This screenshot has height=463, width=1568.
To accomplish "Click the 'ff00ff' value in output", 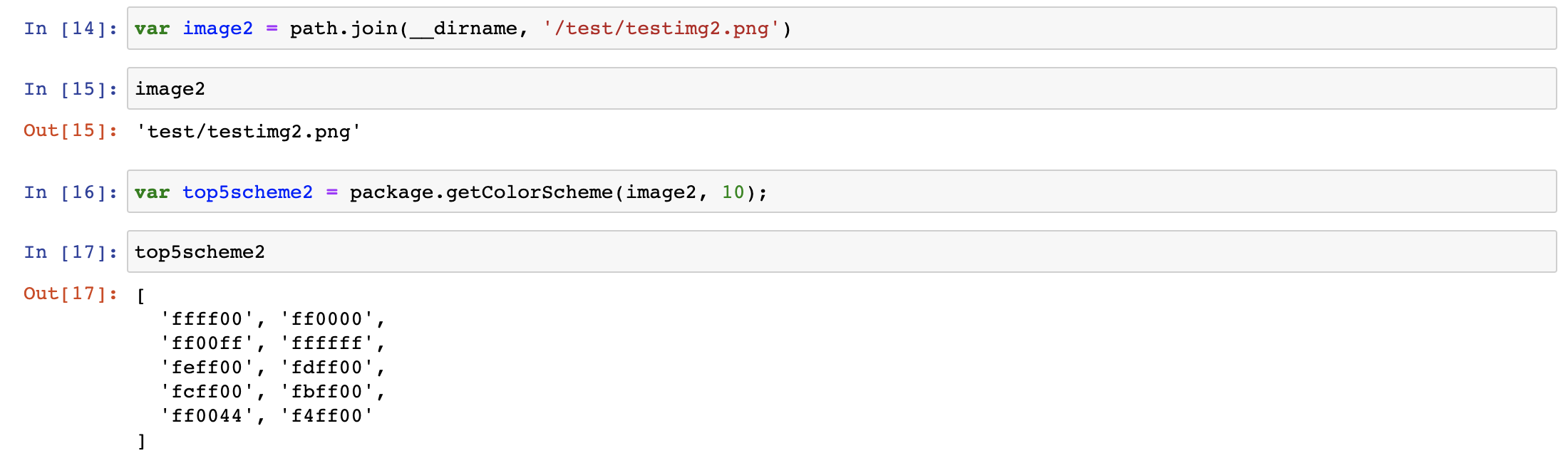I will [207, 343].
